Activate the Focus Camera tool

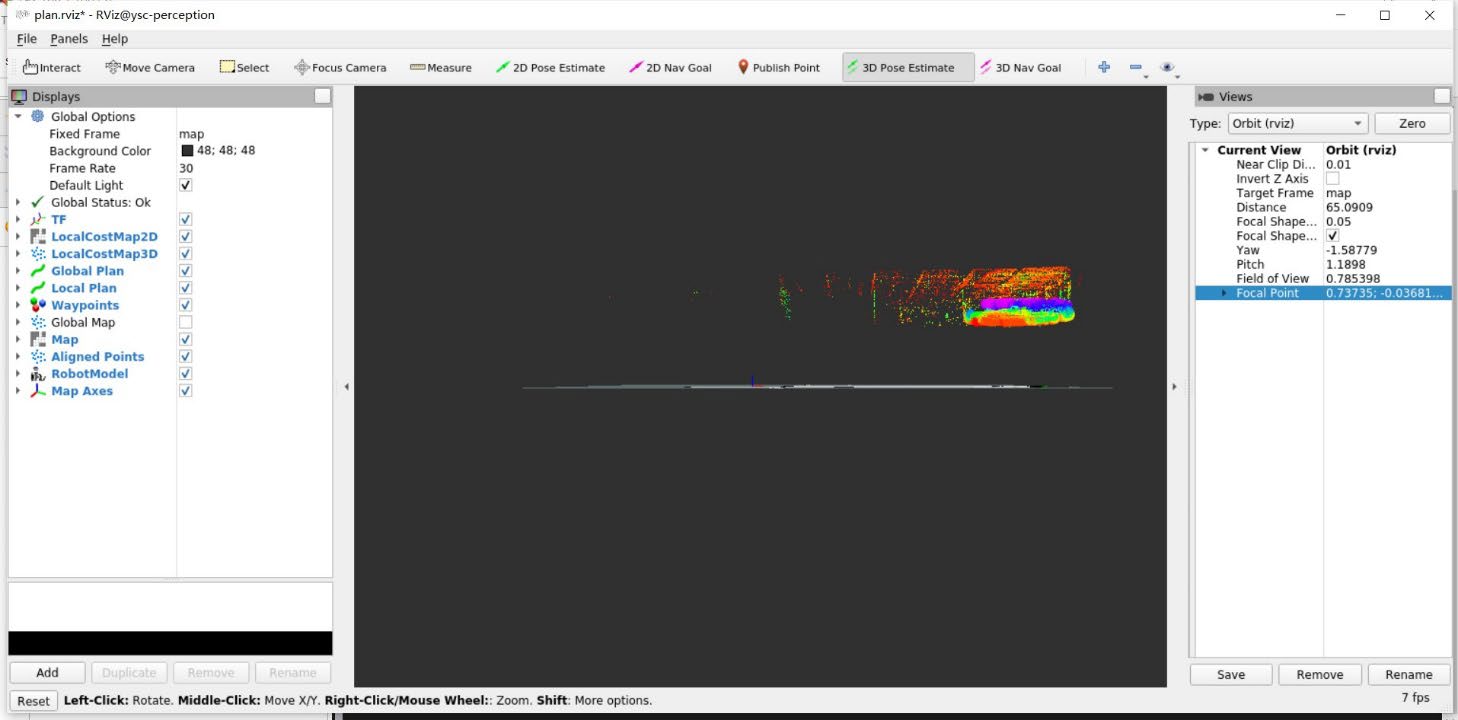pyautogui.click(x=340, y=68)
